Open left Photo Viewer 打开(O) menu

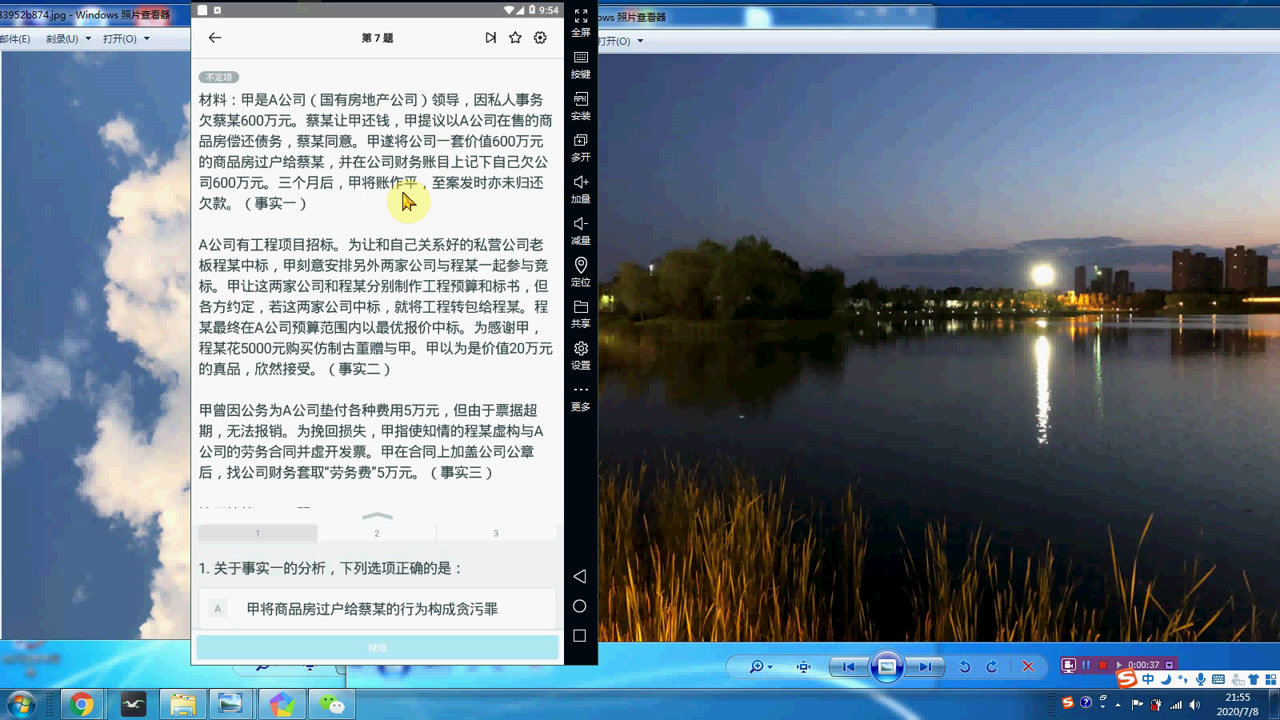(126, 39)
